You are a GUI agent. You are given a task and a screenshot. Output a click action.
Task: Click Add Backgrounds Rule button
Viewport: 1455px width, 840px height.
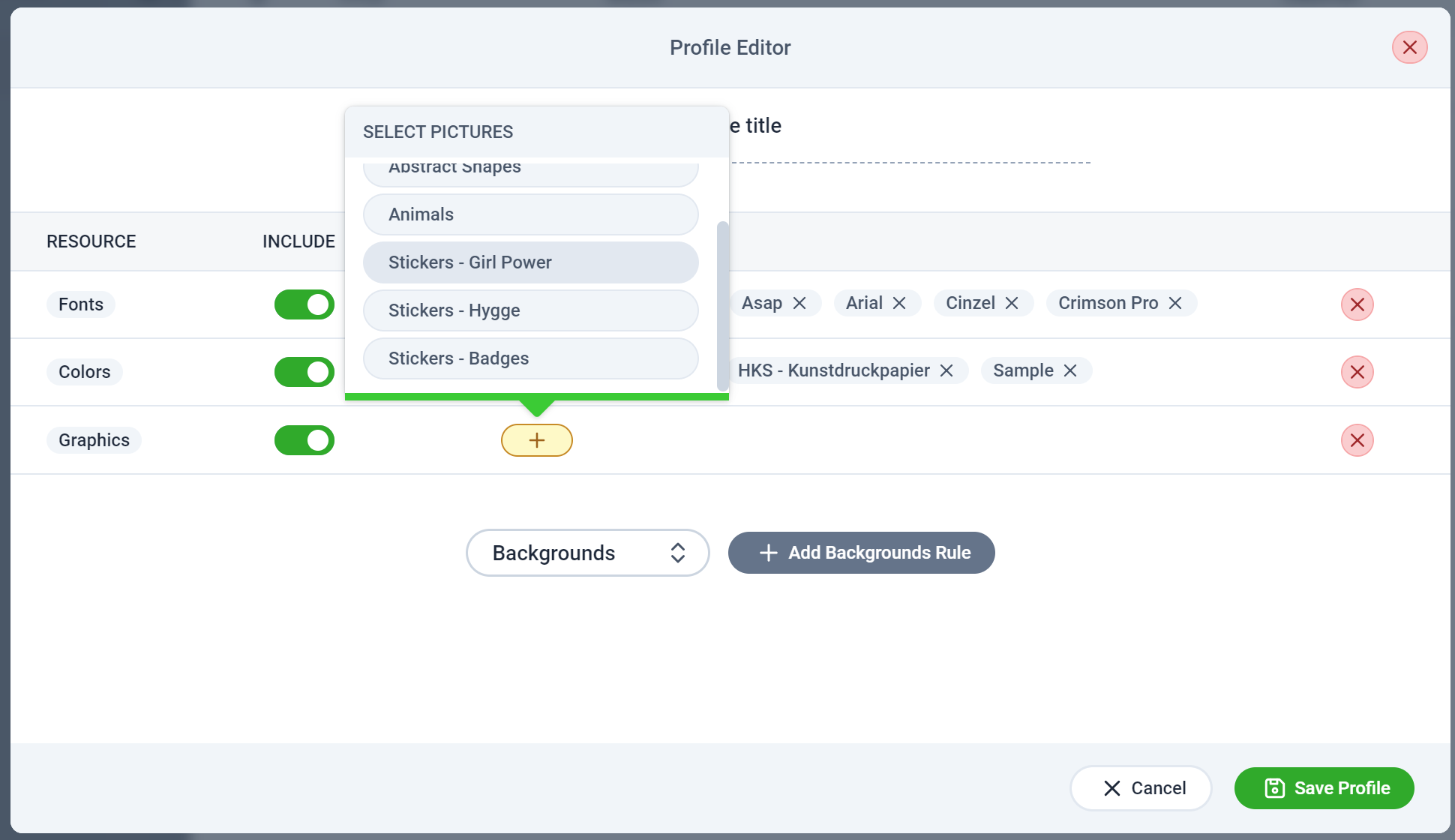click(862, 553)
